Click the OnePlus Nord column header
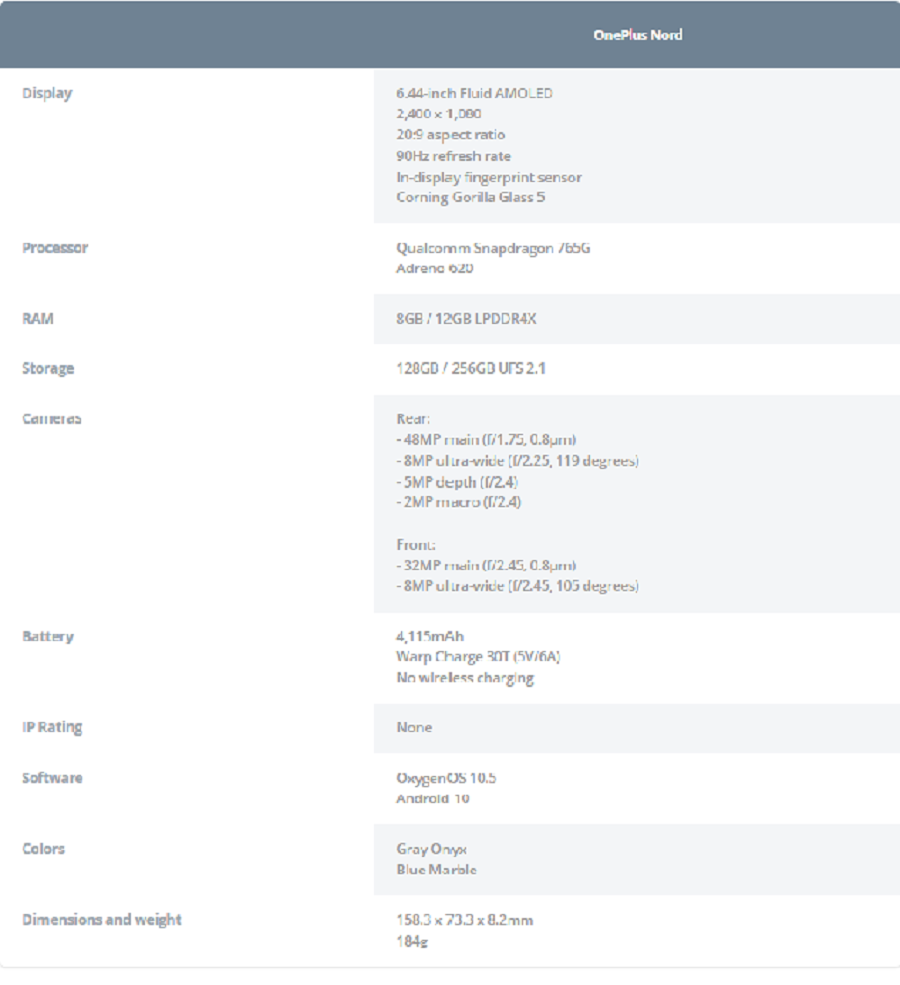Viewport: 900px width, 985px height. (637, 35)
